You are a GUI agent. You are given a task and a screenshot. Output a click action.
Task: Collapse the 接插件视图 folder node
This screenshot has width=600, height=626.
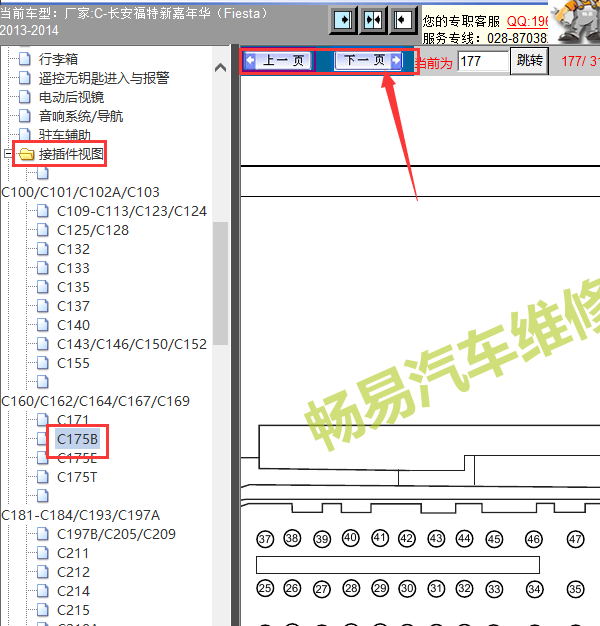click(x=8, y=154)
